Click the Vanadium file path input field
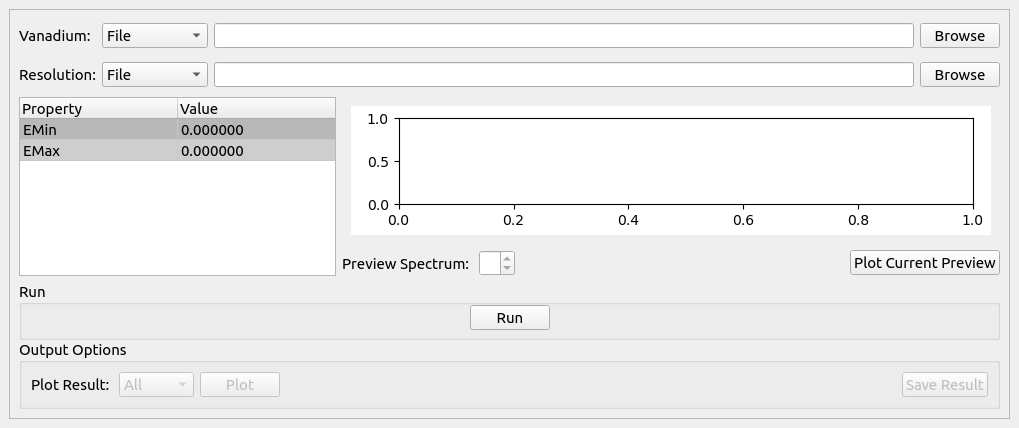Image resolution: width=1019 pixels, height=428 pixels. click(x=563, y=36)
